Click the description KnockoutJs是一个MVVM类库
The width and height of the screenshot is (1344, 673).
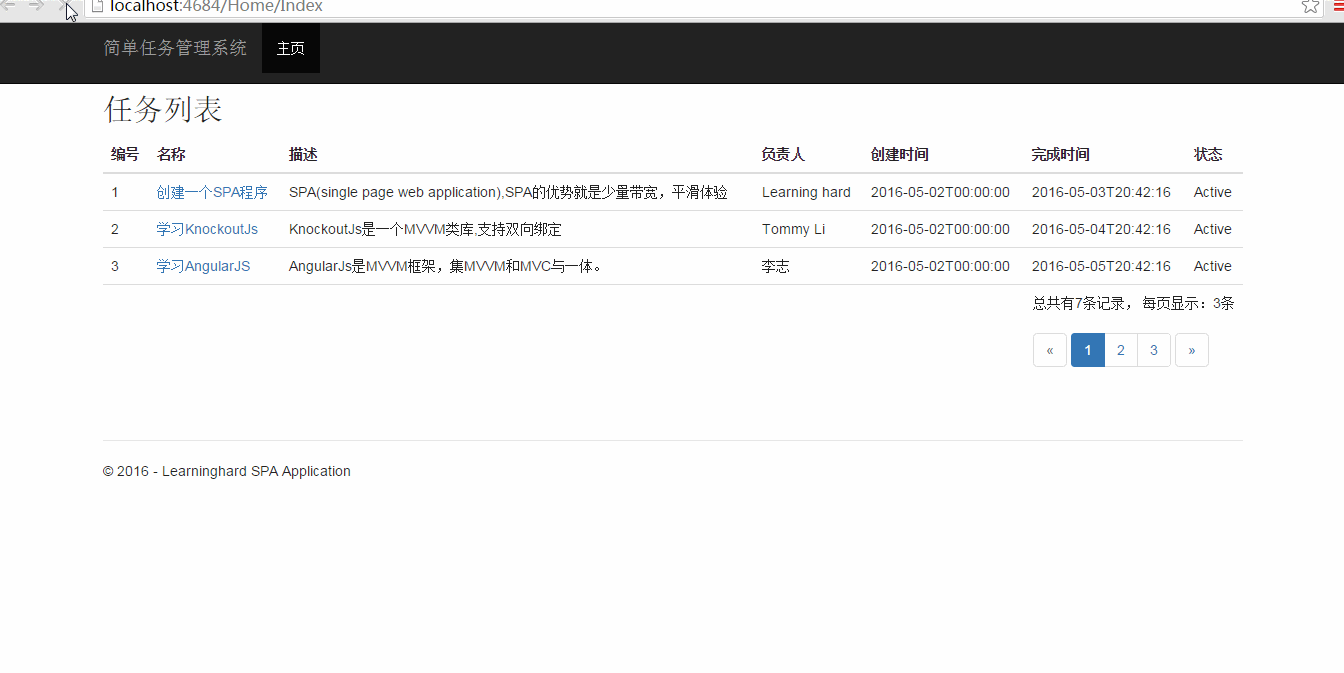[x=425, y=229]
